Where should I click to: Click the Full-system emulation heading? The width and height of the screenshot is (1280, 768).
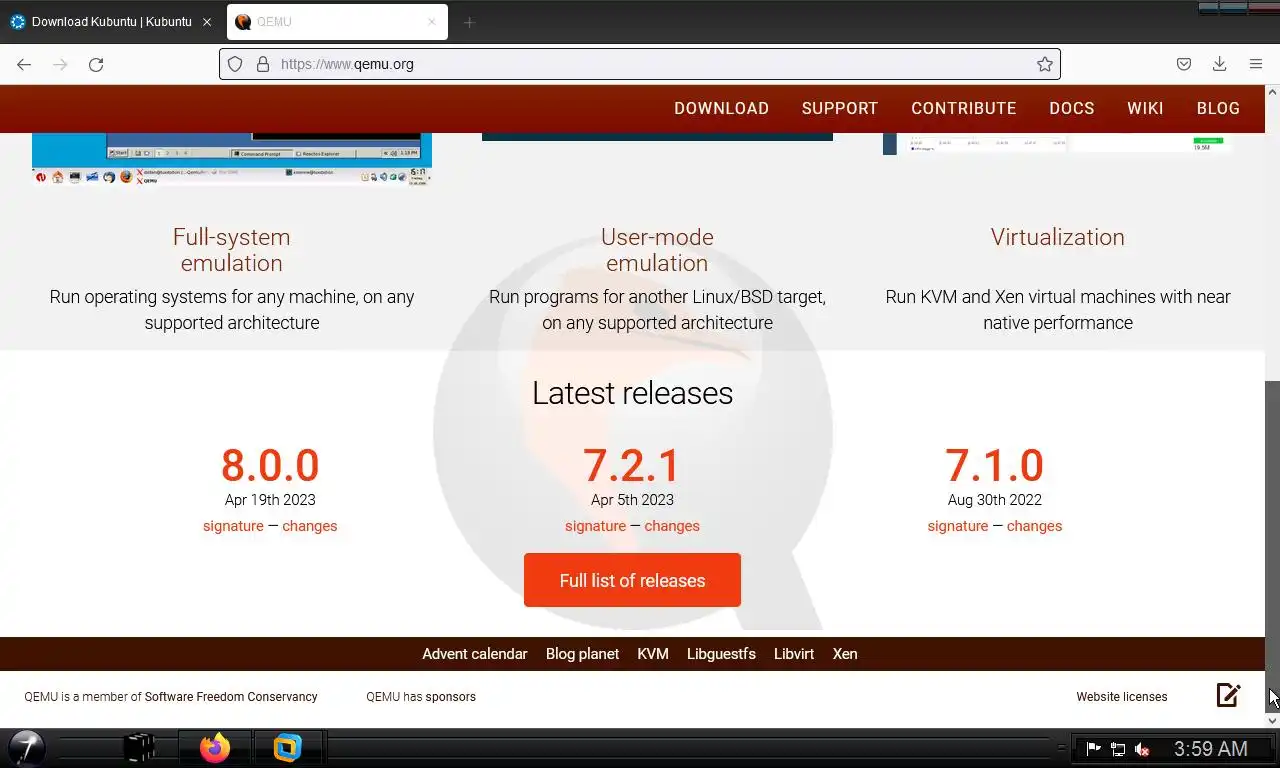(x=232, y=250)
